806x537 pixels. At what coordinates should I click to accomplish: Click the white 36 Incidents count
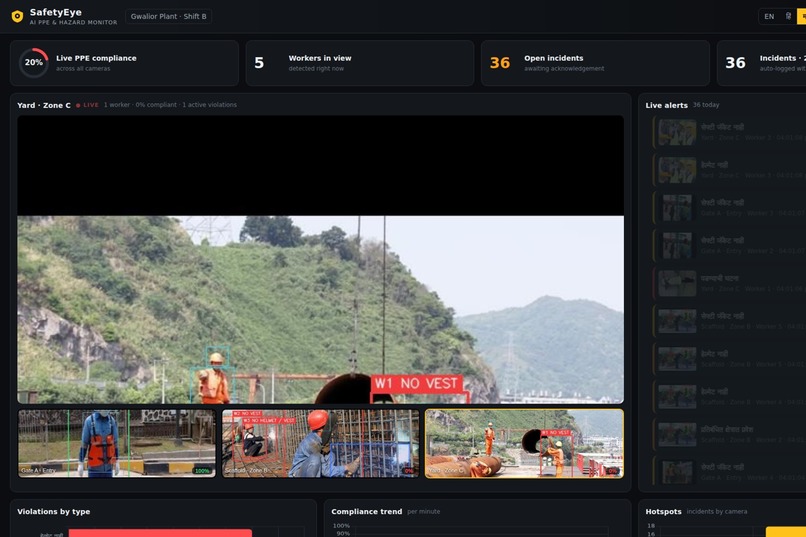[735, 63]
